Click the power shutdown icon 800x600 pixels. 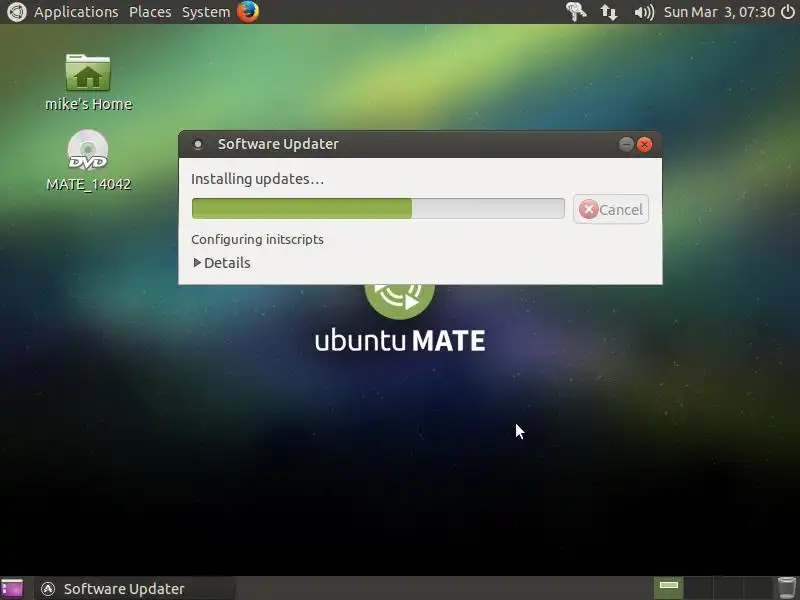788,12
